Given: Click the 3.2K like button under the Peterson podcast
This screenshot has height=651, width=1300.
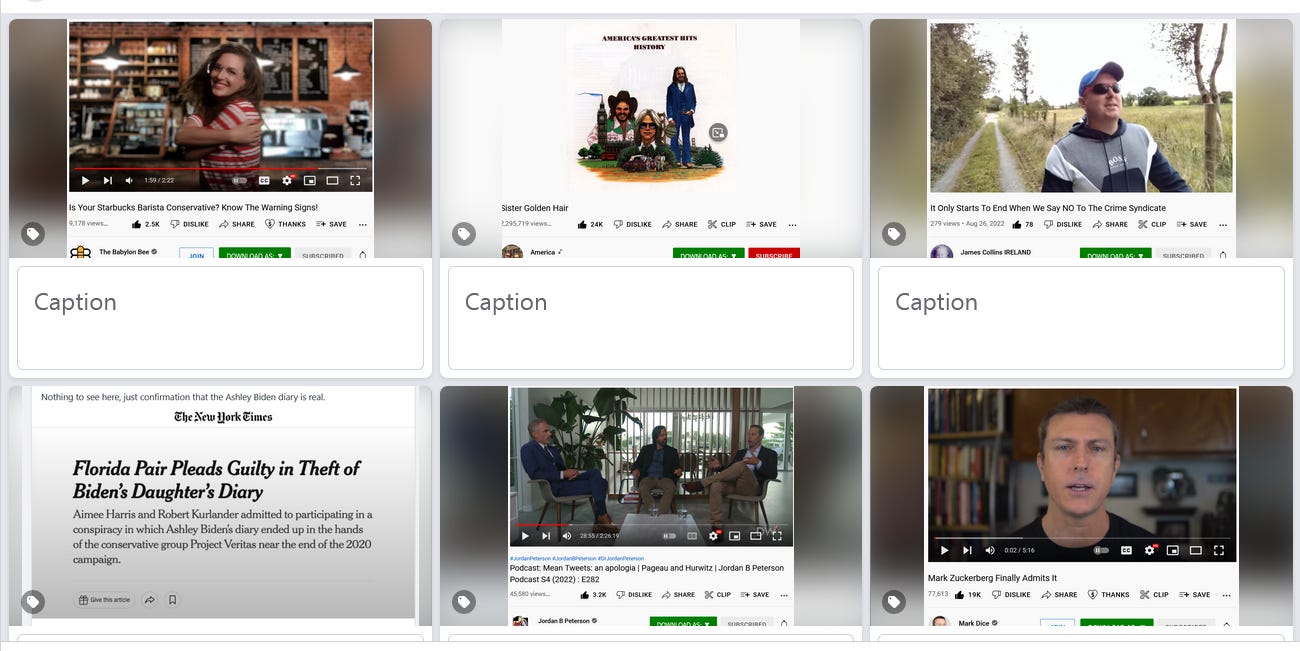Looking at the screenshot, I should click(593, 594).
